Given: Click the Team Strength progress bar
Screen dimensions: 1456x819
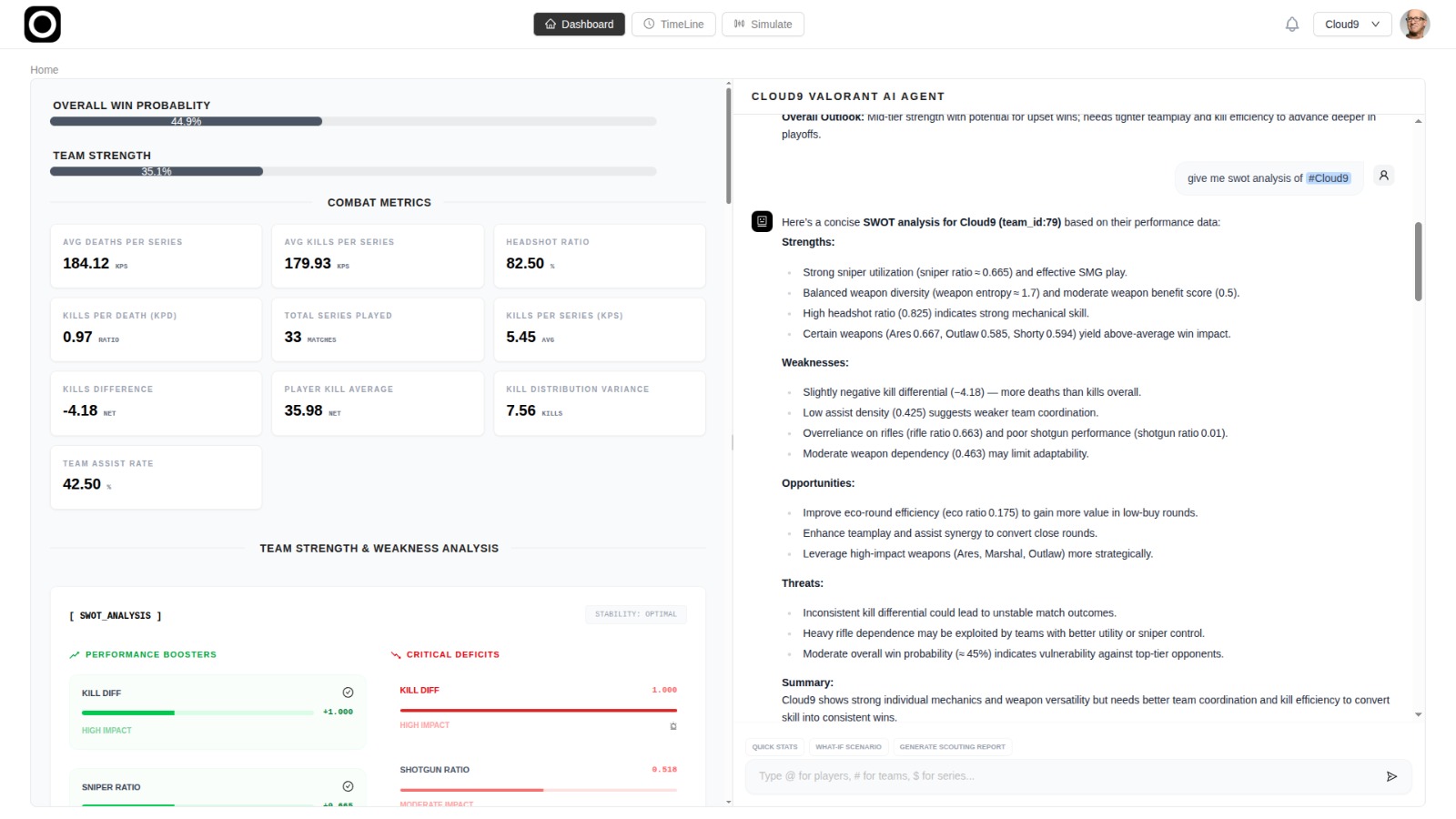Looking at the screenshot, I should (353, 172).
